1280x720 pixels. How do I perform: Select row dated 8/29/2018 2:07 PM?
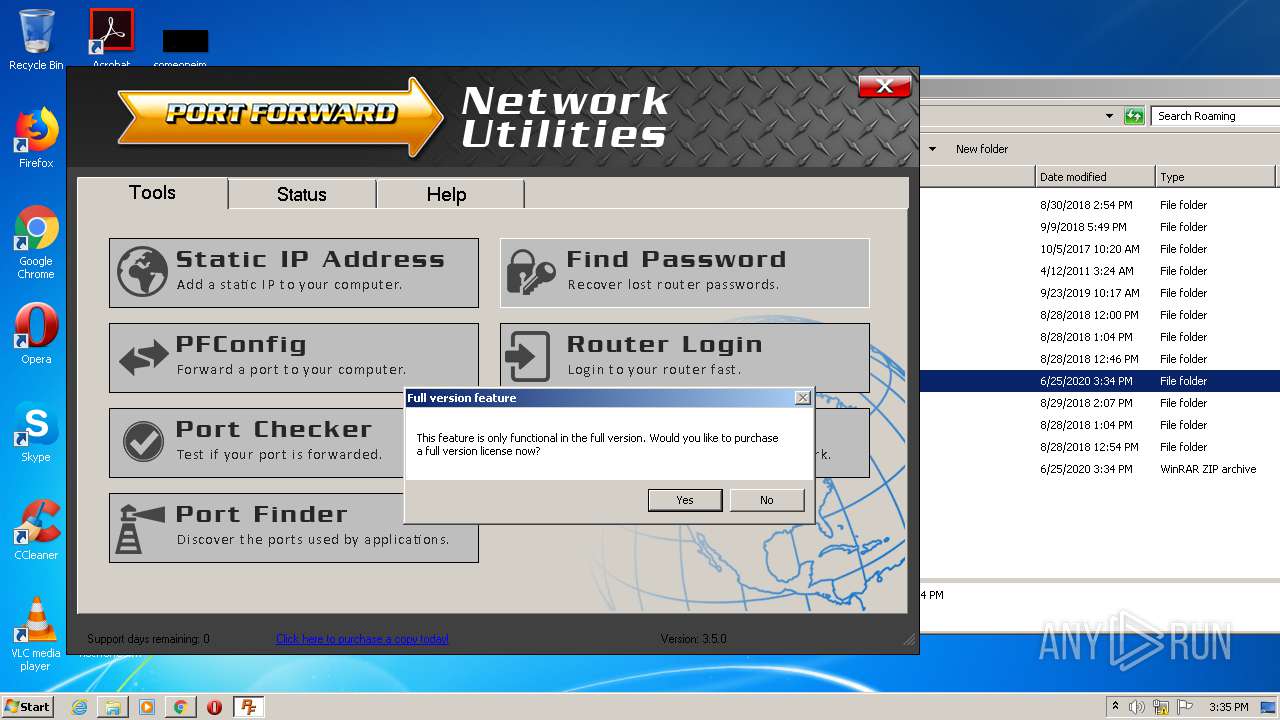tap(1100, 403)
